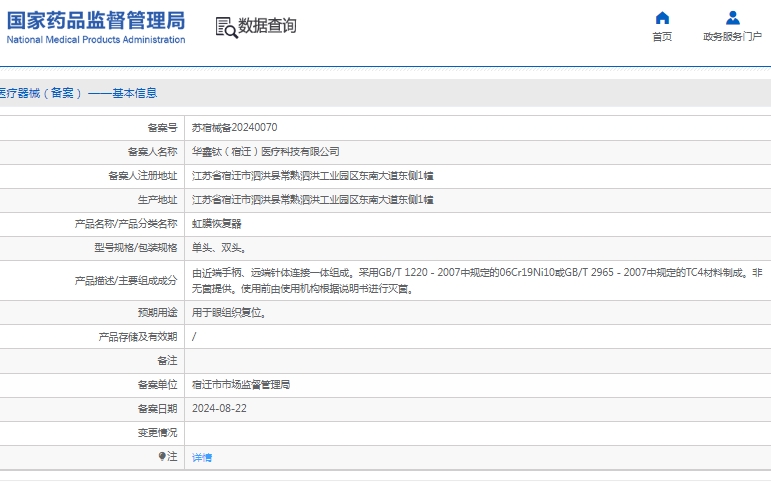
Task: Select the filing number 苏宿械备20240070
Action: tap(235, 128)
